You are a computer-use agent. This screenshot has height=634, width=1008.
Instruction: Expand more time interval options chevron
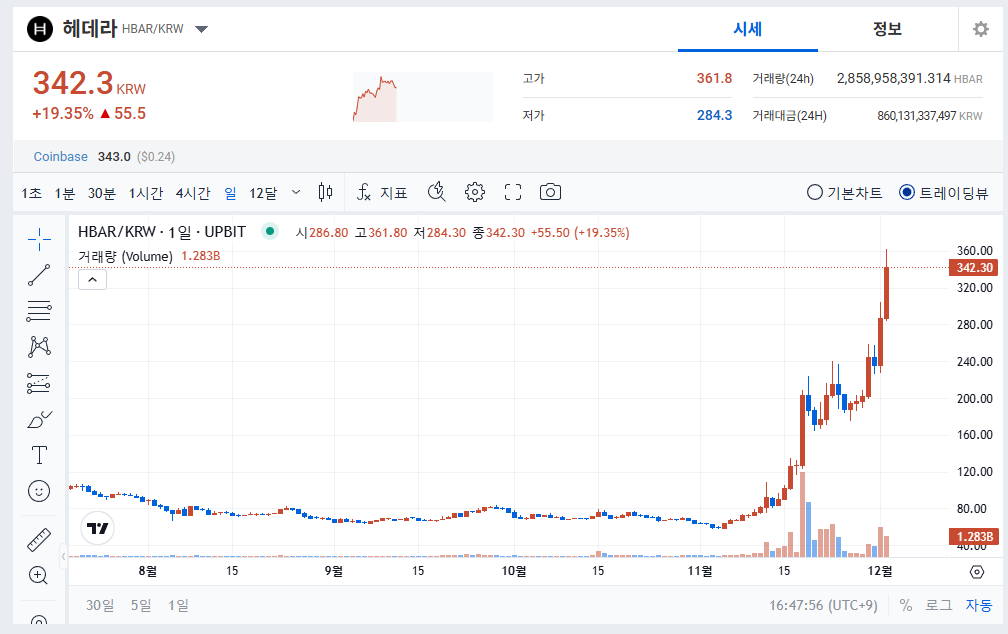click(x=296, y=192)
